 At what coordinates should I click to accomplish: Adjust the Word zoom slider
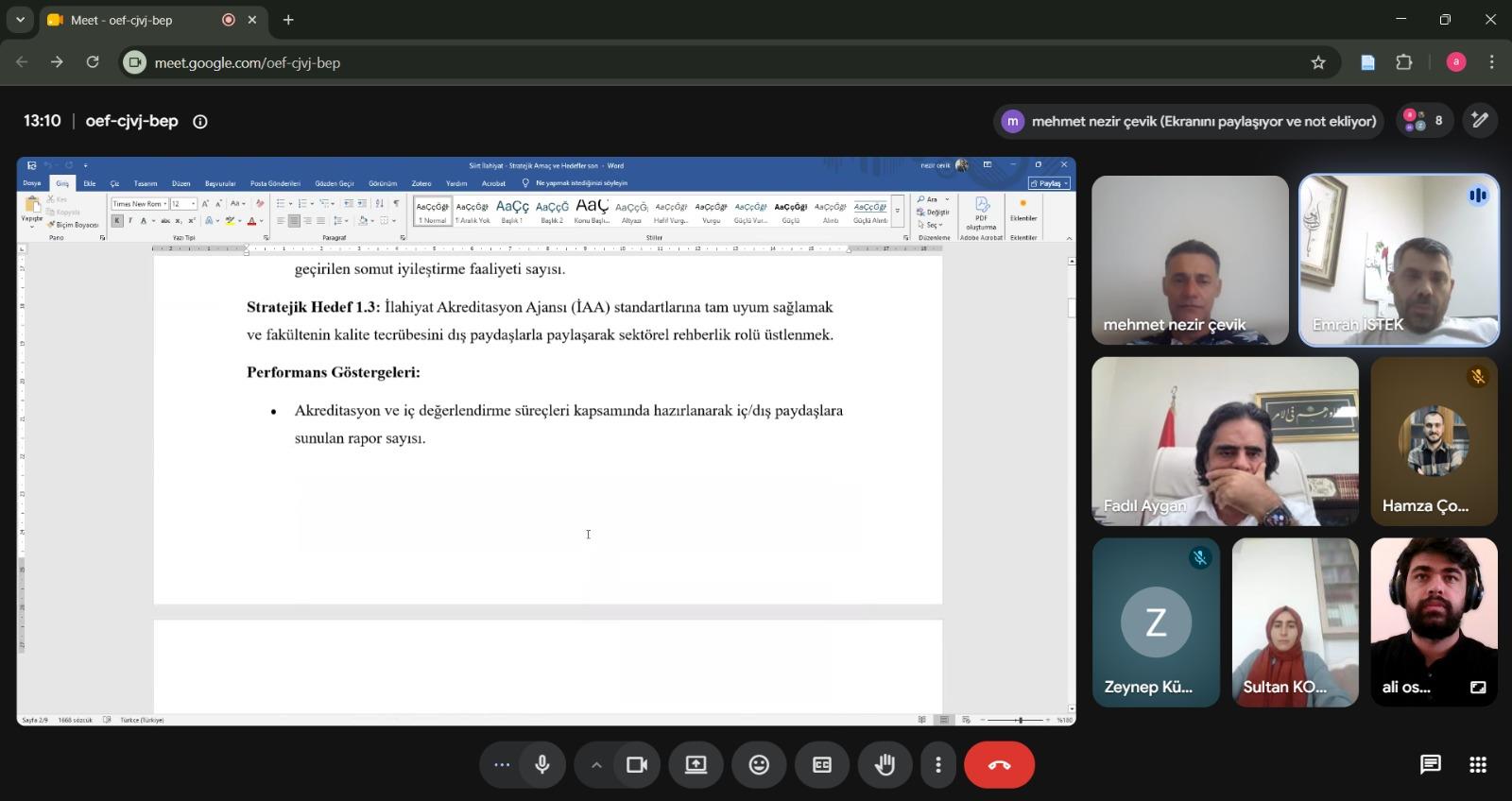point(1020,720)
